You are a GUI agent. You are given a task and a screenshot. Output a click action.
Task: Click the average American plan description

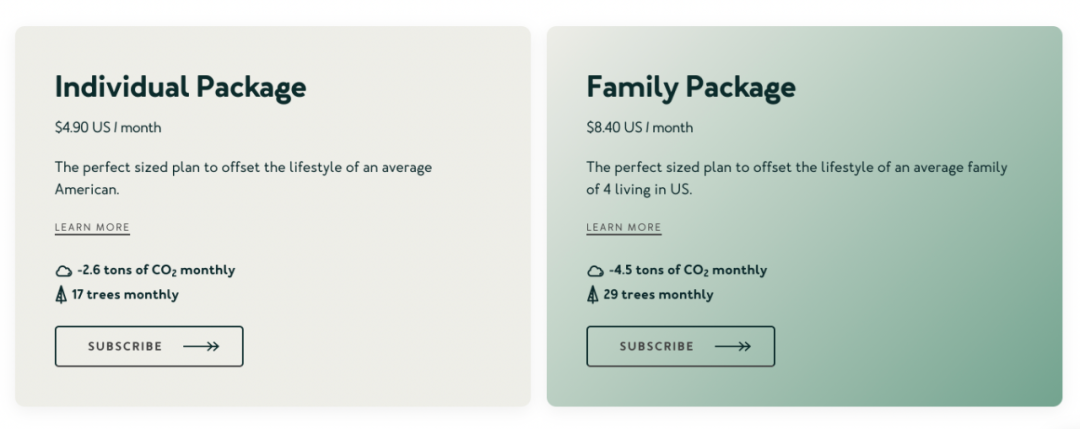(243, 178)
